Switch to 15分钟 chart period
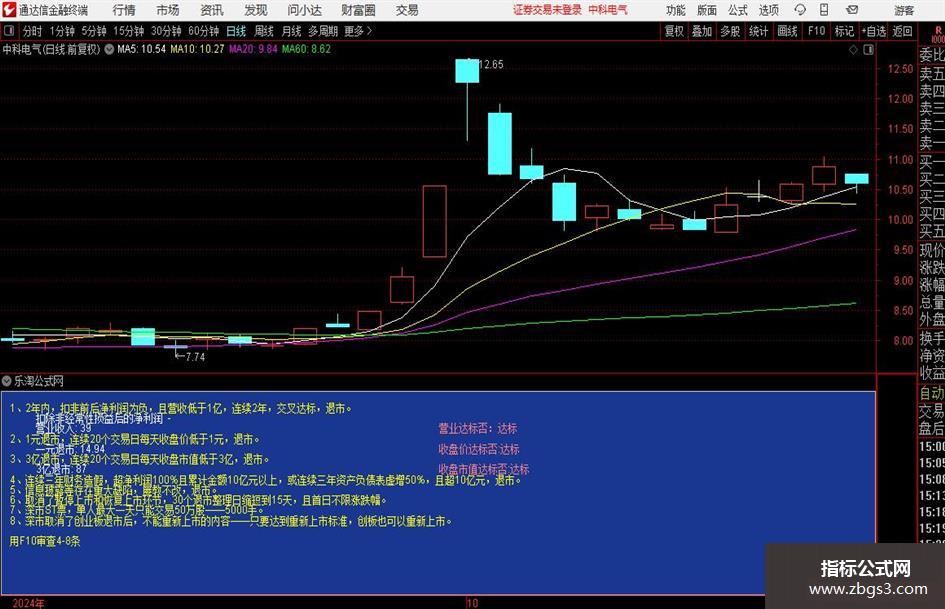The height and width of the screenshot is (609, 945). (129, 31)
